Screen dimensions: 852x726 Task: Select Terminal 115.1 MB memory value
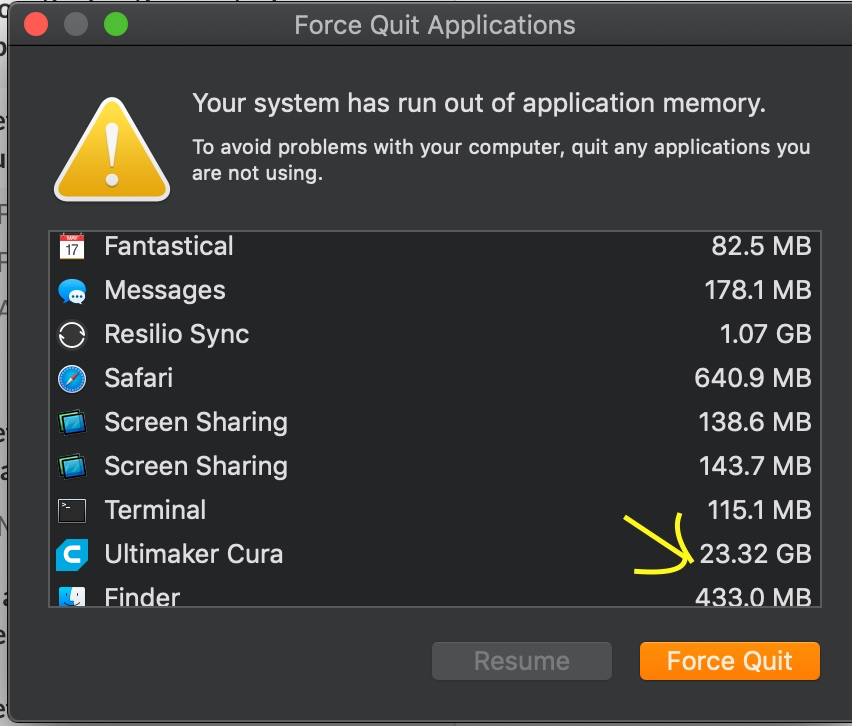tap(759, 510)
